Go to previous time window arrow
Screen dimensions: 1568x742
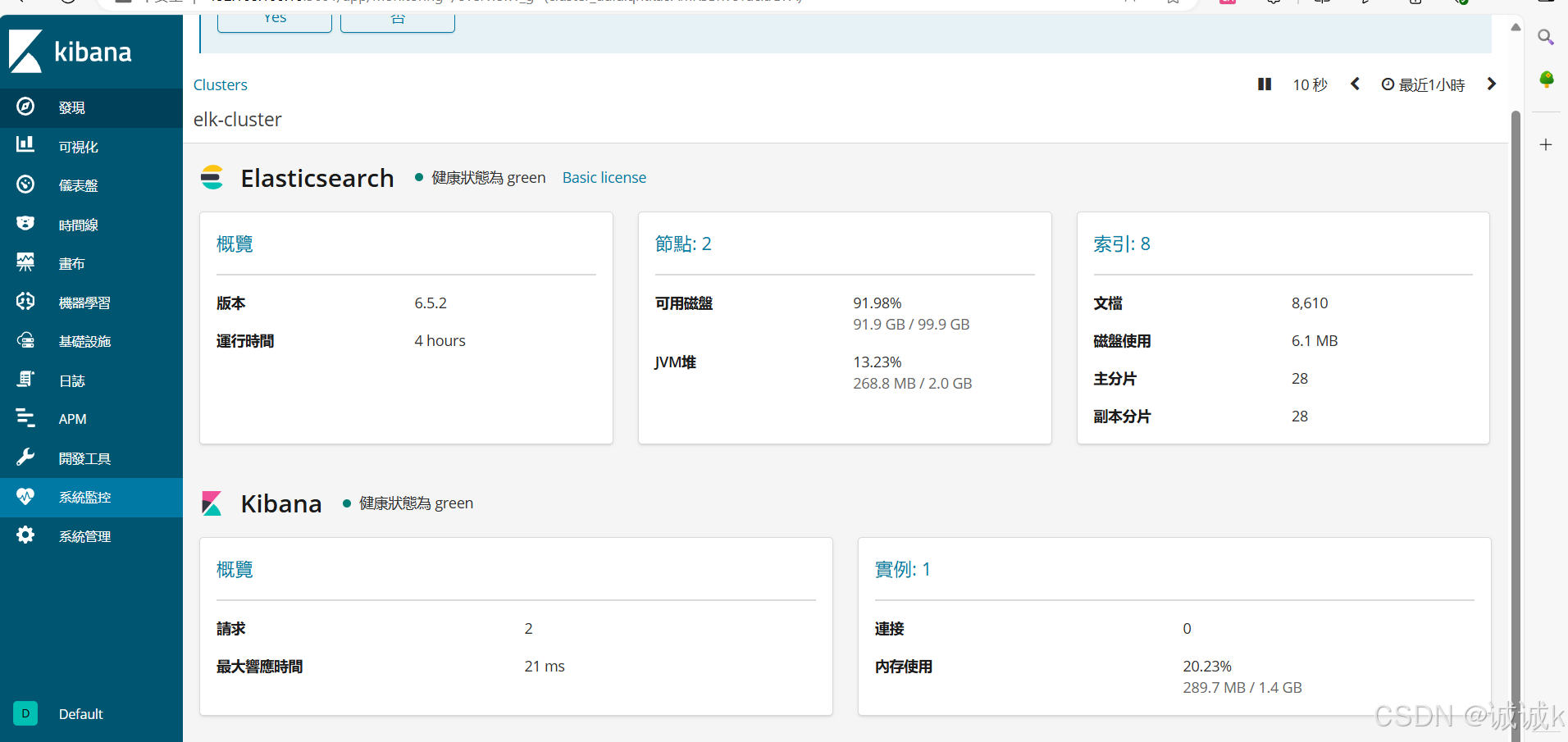click(x=1355, y=84)
